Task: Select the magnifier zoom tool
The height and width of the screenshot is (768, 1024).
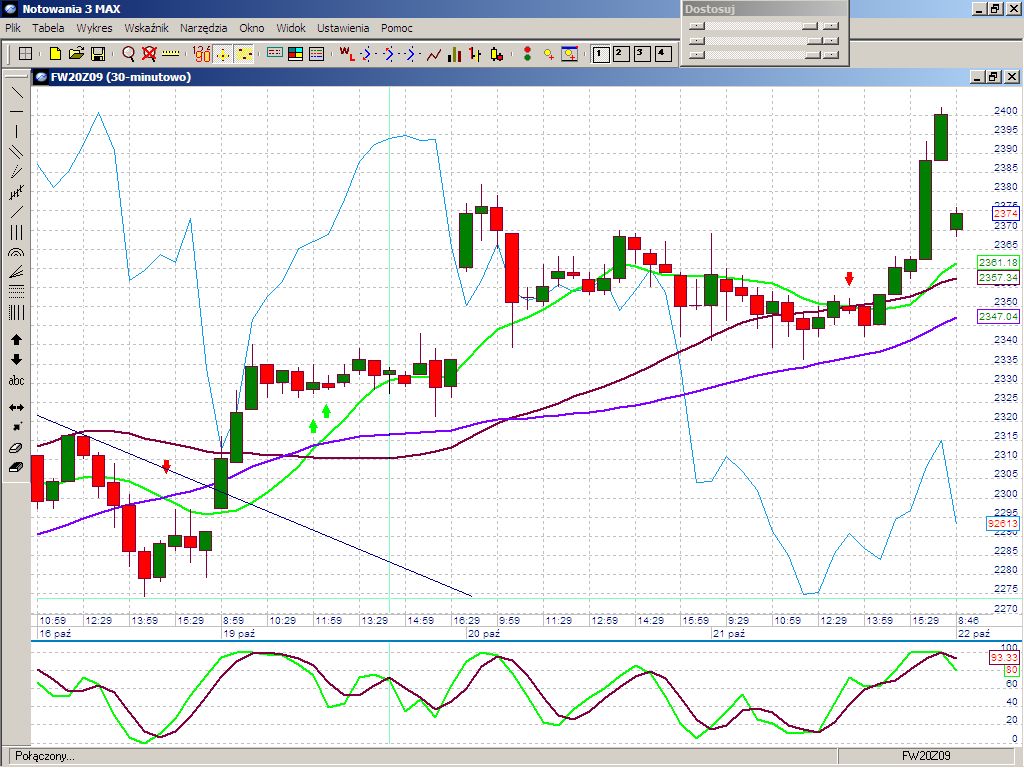Action: (128, 54)
